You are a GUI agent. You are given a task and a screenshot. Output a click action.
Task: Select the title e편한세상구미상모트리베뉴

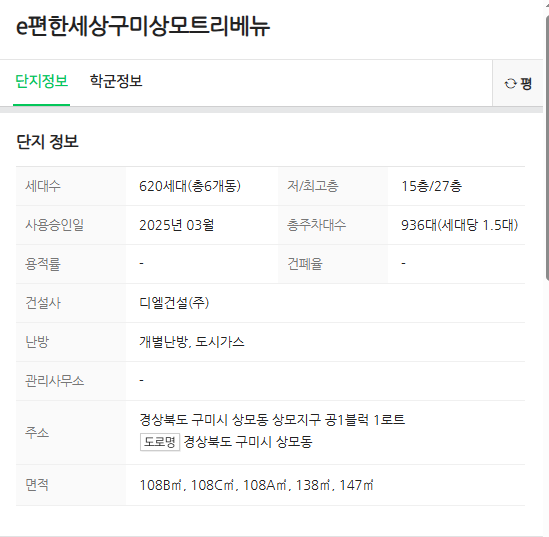coord(143,26)
